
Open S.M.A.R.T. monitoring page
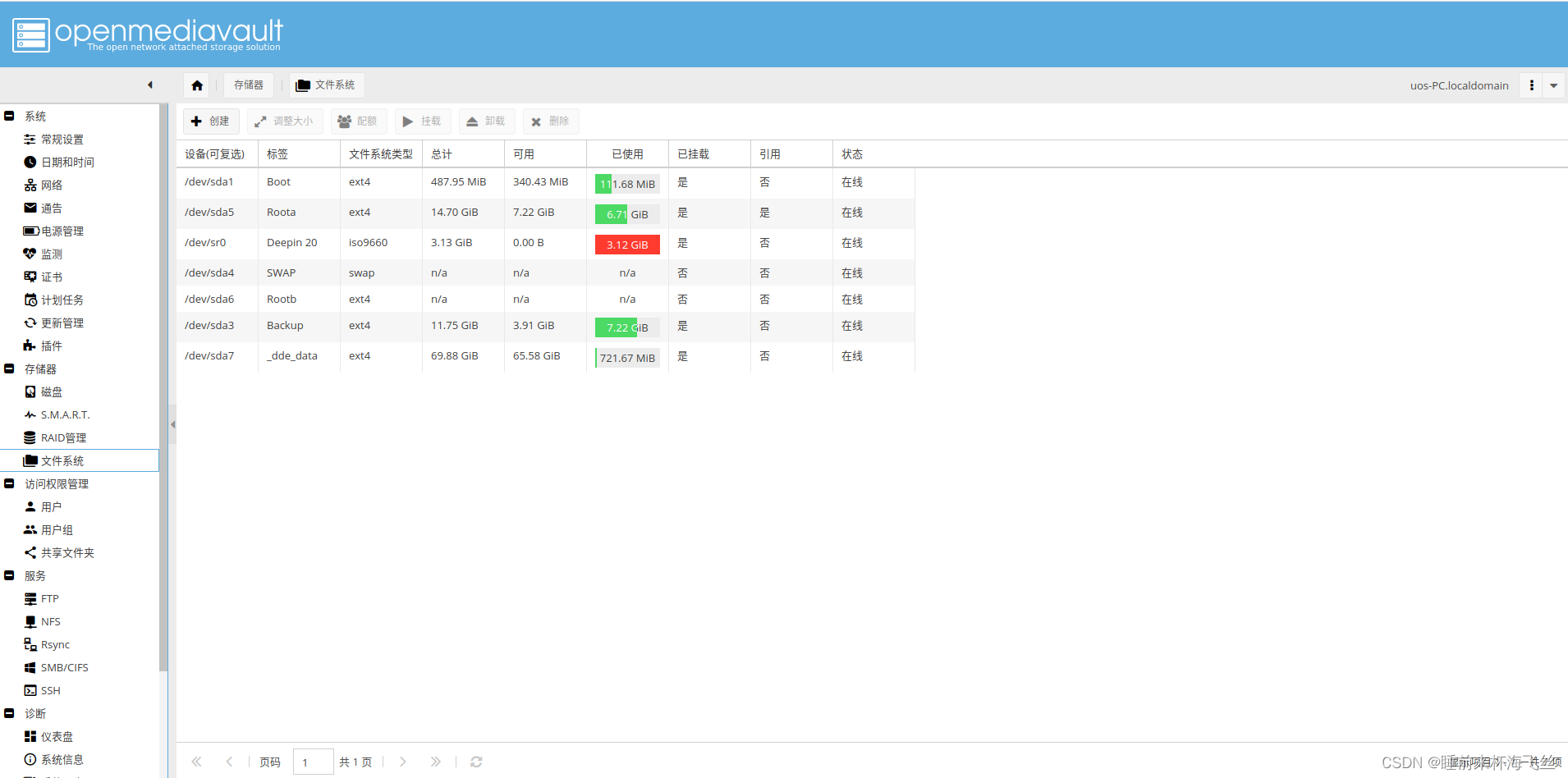(66, 415)
